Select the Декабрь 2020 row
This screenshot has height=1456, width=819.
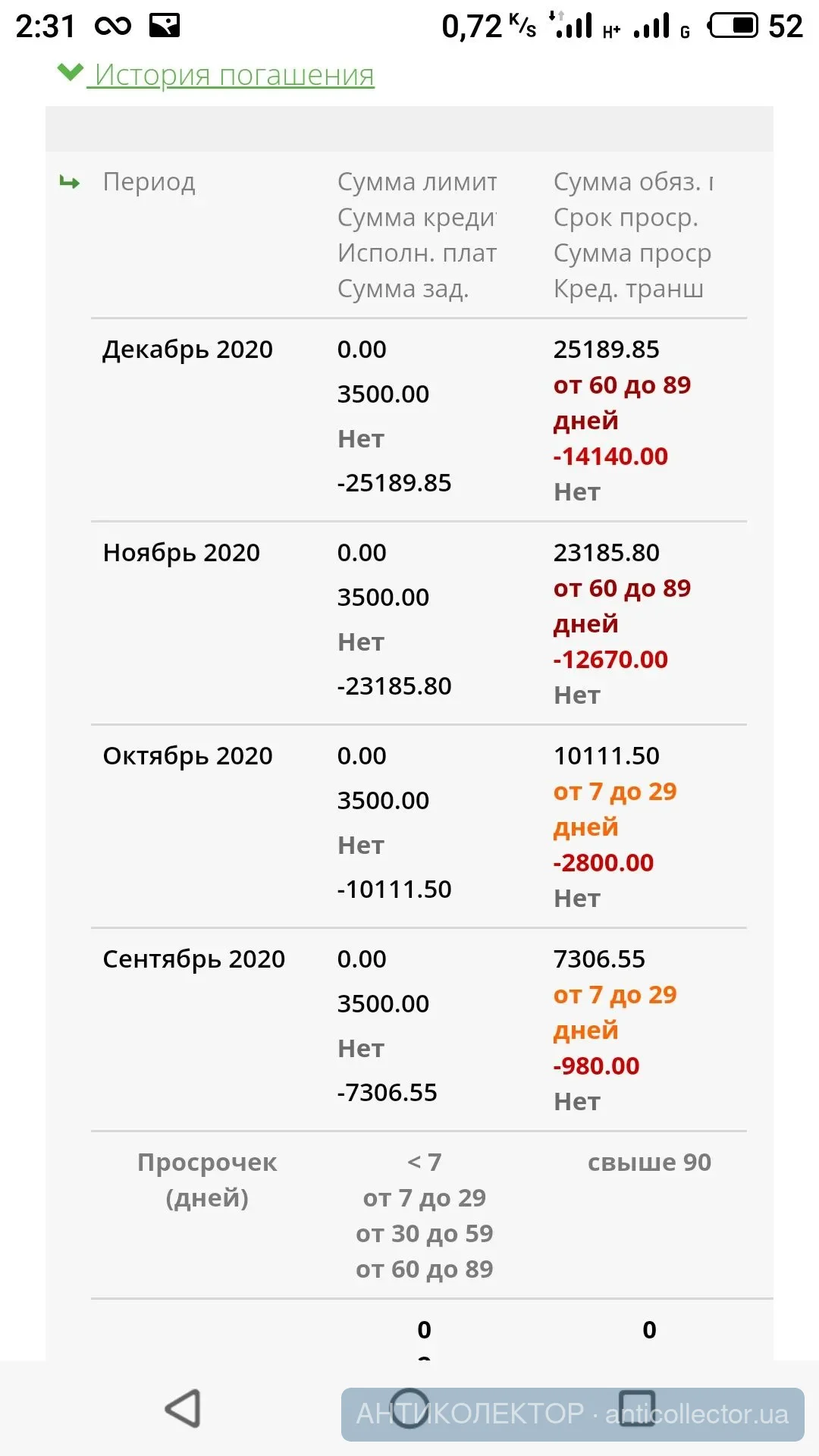click(187, 350)
